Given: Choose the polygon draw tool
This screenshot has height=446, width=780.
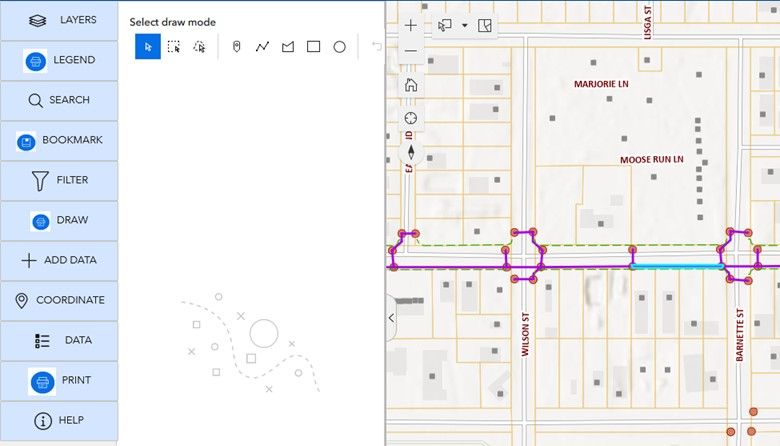Looking at the screenshot, I should click(288, 47).
